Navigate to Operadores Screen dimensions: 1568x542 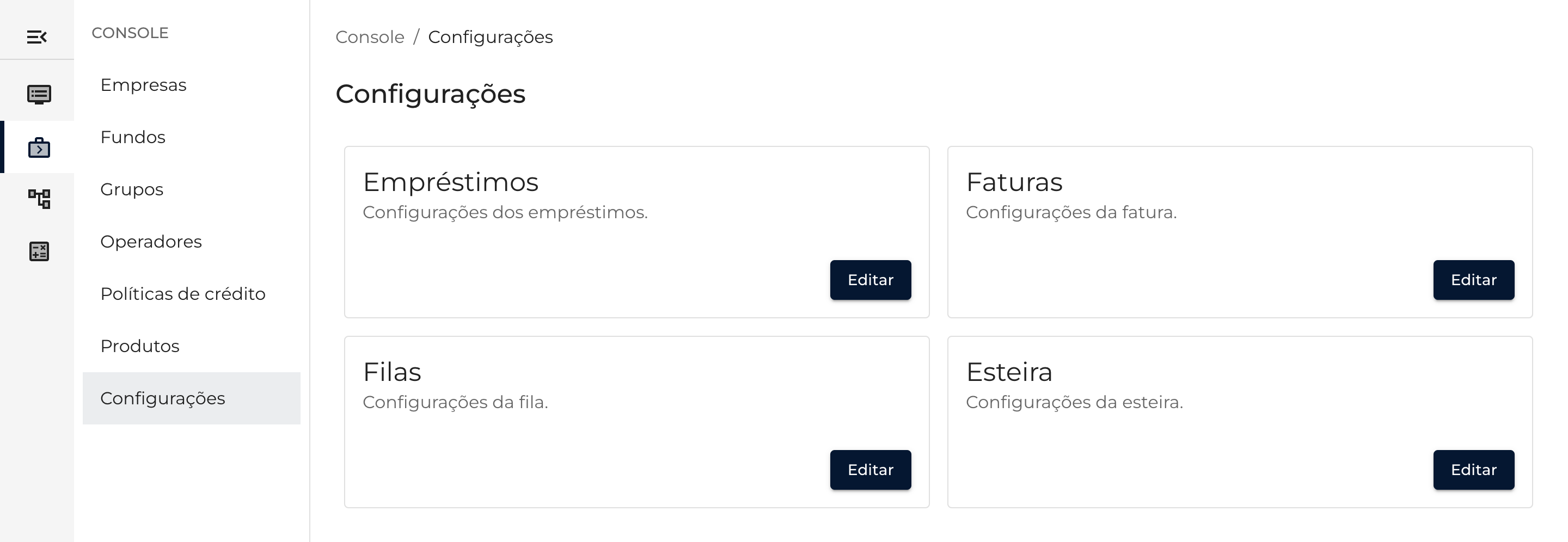point(151,242)
